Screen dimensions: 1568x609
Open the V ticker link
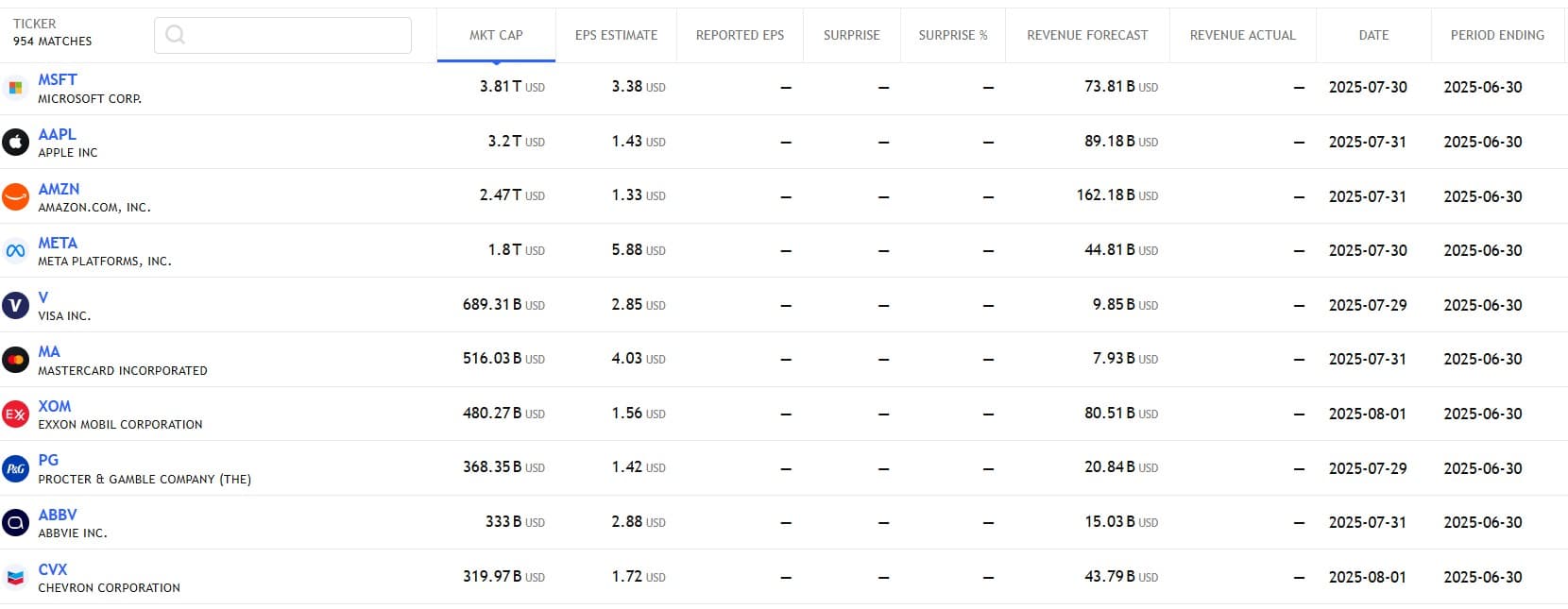click(43, 297)
